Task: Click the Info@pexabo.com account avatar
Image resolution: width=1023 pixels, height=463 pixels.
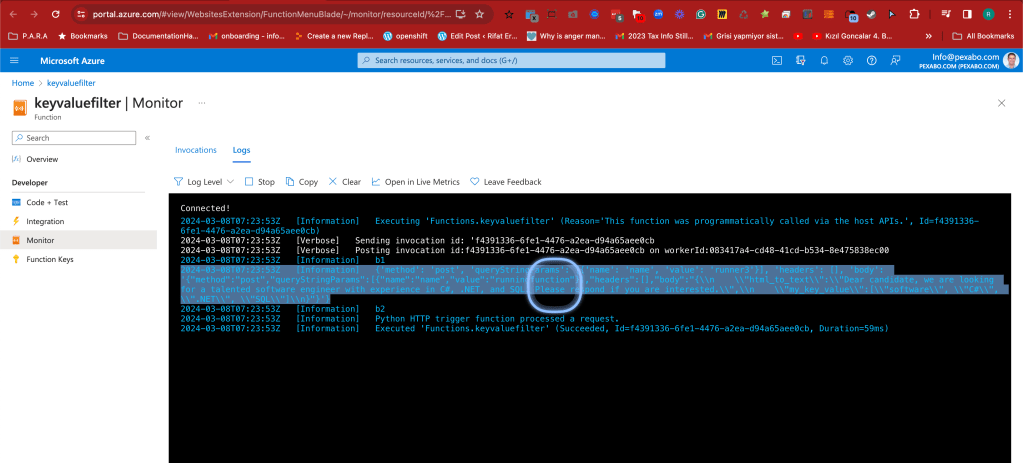Action: 1010,61
